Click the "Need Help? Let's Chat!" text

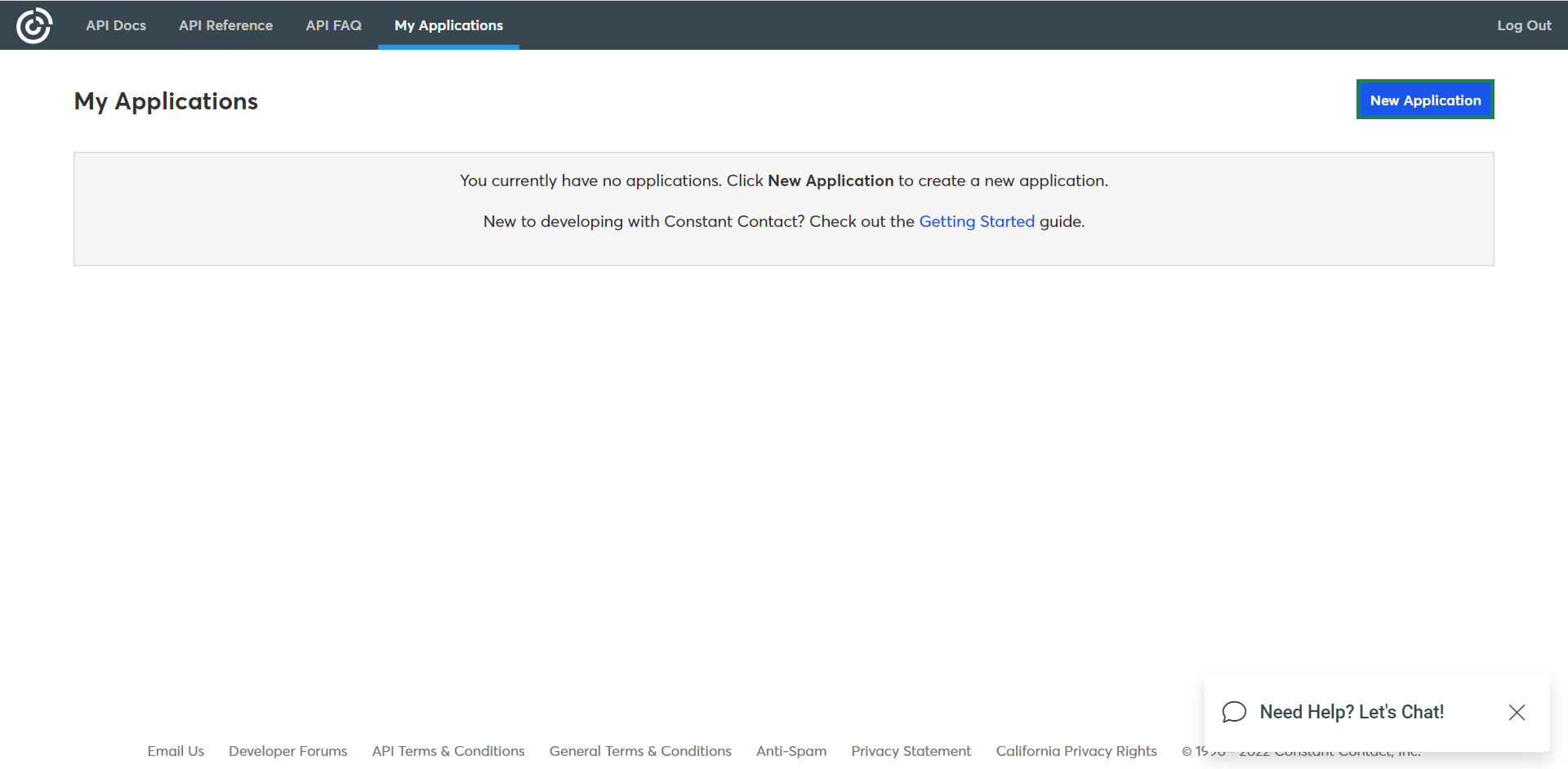click(x=1352, y=712)
